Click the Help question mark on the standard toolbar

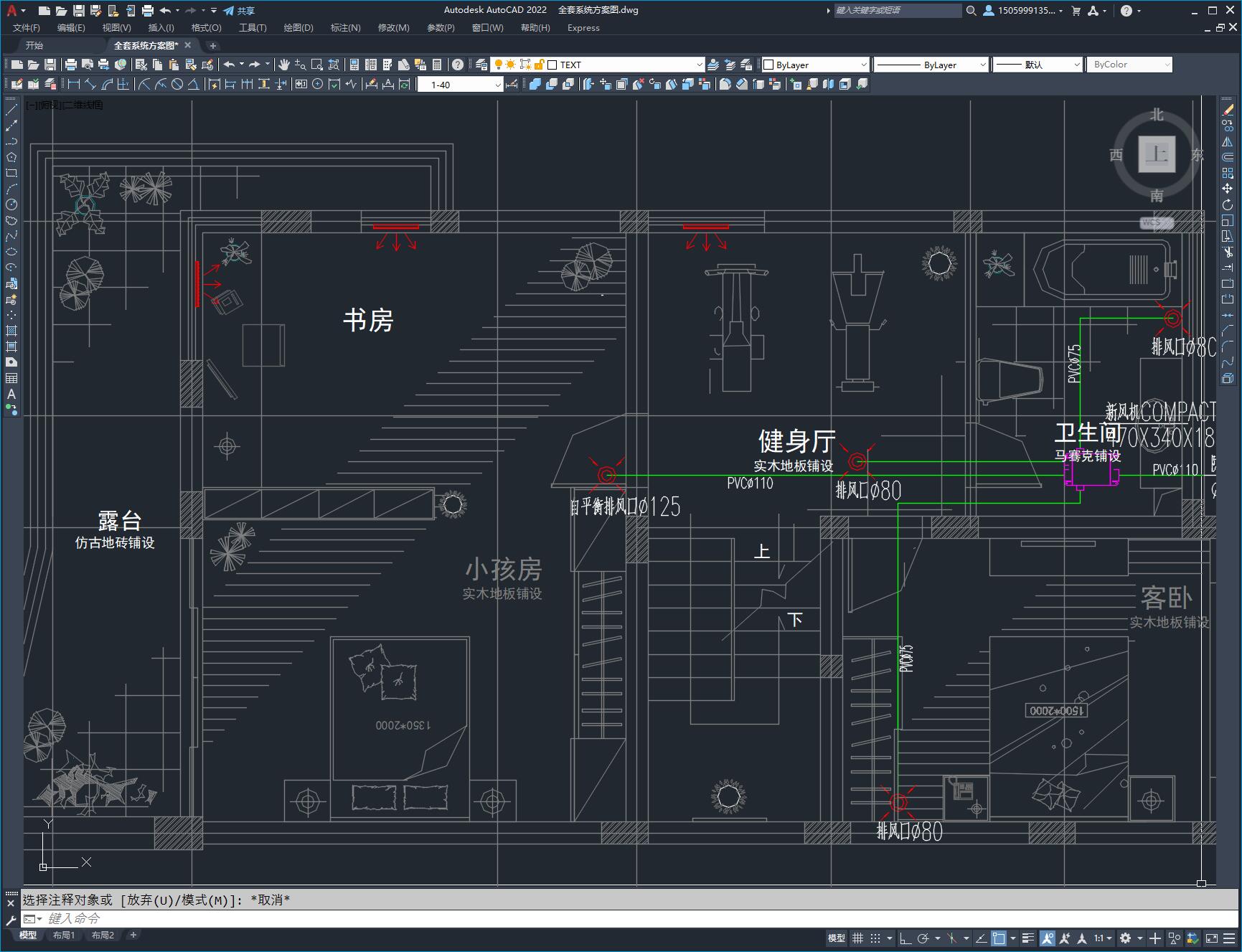(457, 65)
